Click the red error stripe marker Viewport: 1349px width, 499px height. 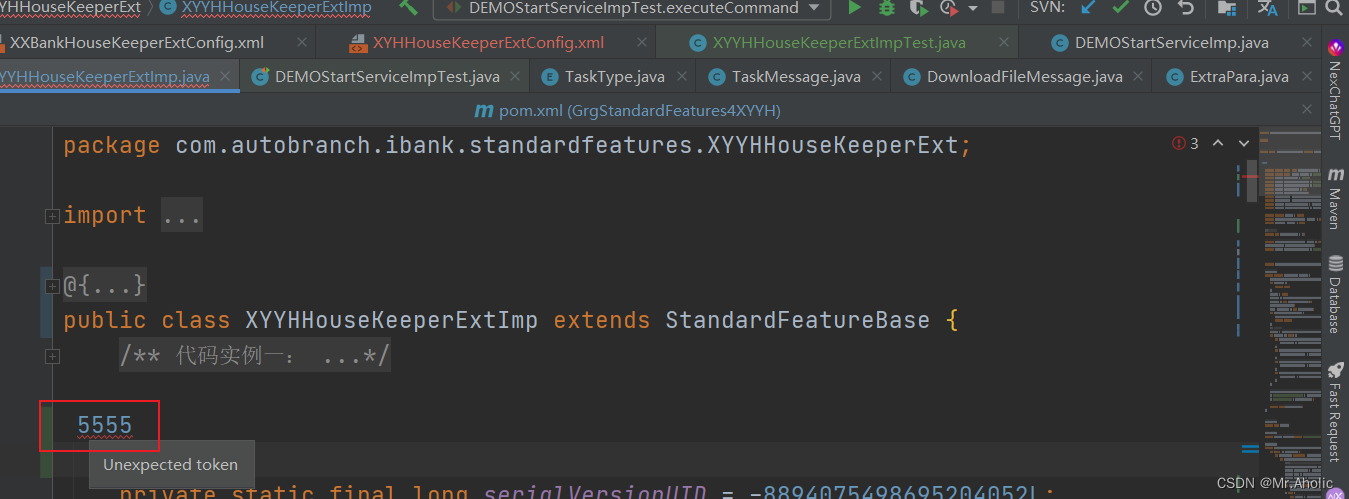(1250, 176)
